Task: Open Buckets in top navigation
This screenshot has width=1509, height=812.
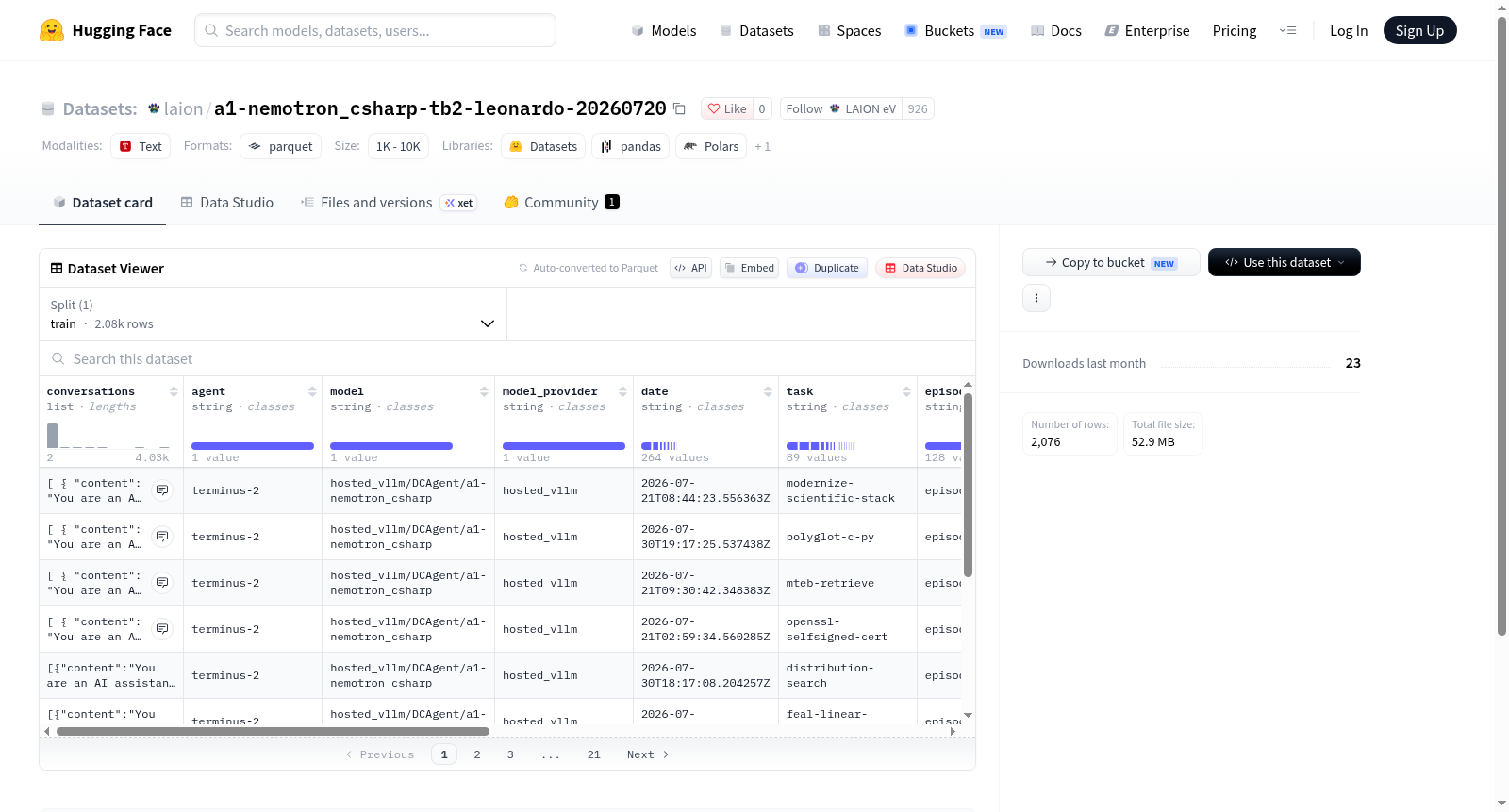Action: [955, 30]
